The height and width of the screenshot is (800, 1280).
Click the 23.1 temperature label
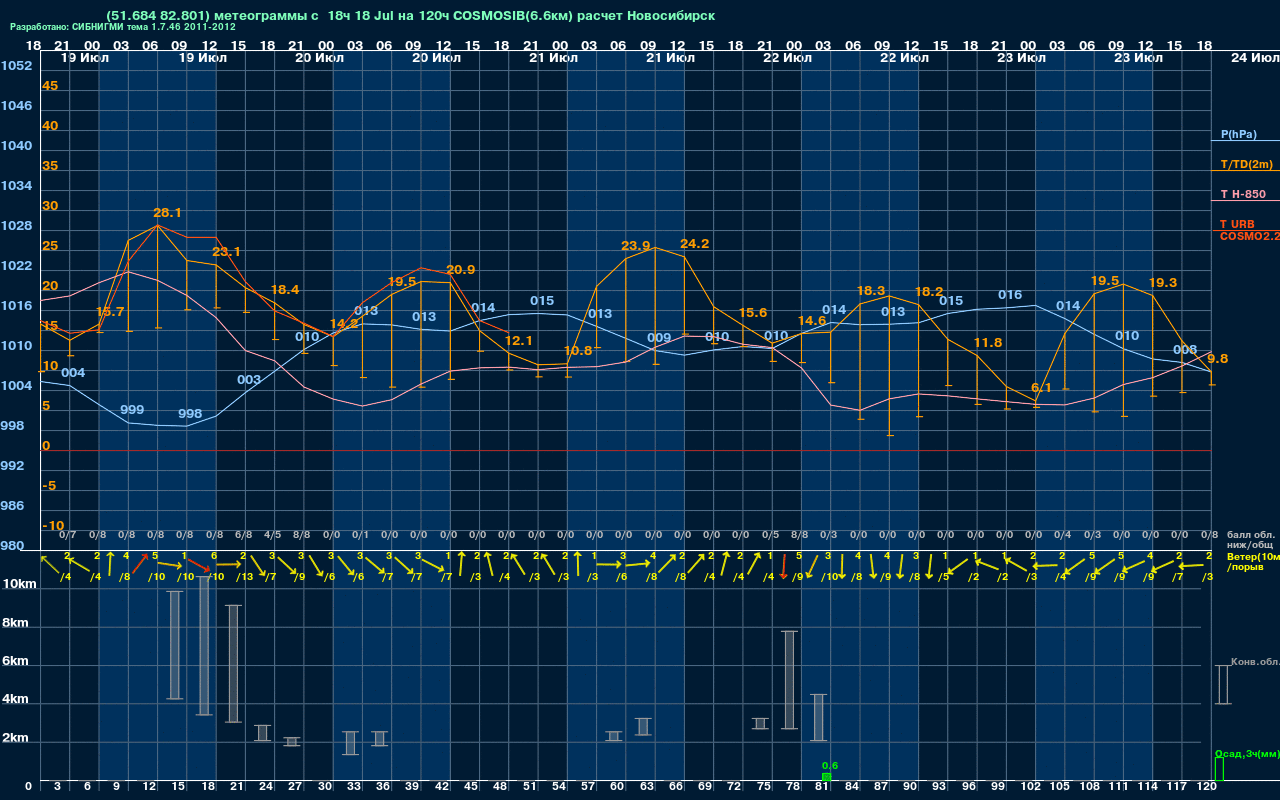pos(226,252)
